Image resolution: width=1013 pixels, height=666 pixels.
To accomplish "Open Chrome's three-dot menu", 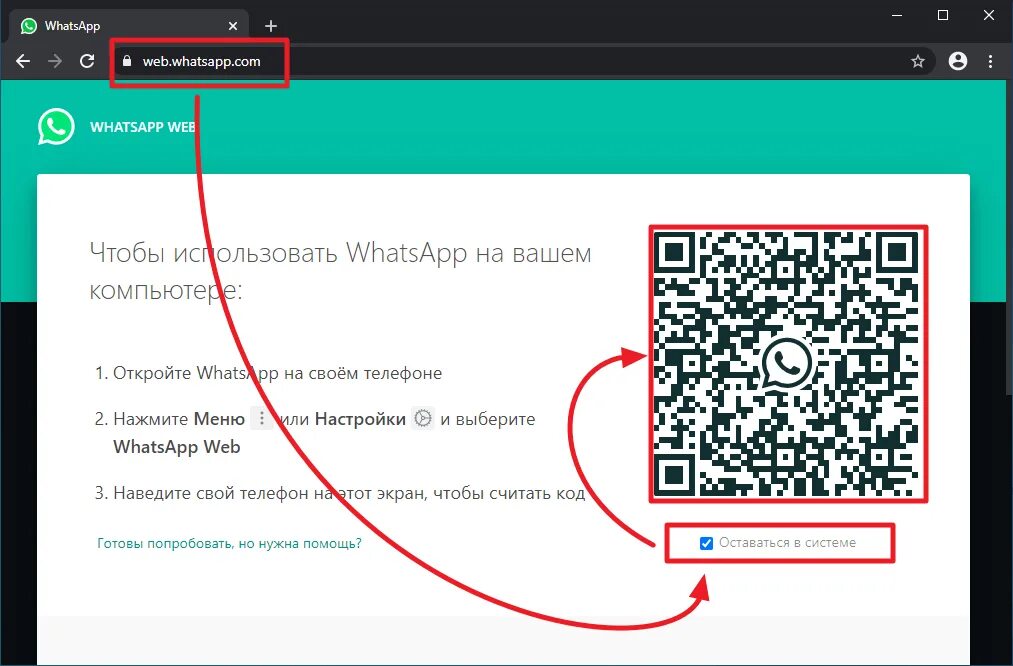I will [990, 61].
